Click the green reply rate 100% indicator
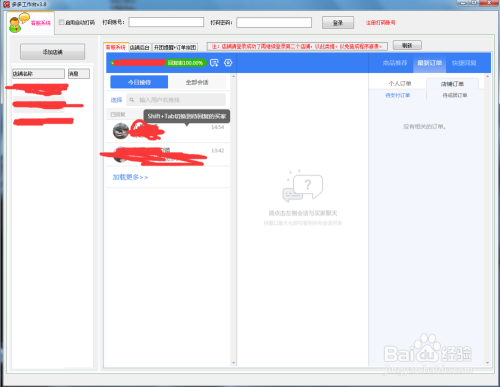Image resolution: width=500 pixels, height=387 pixels. click(x=185, y=63)
